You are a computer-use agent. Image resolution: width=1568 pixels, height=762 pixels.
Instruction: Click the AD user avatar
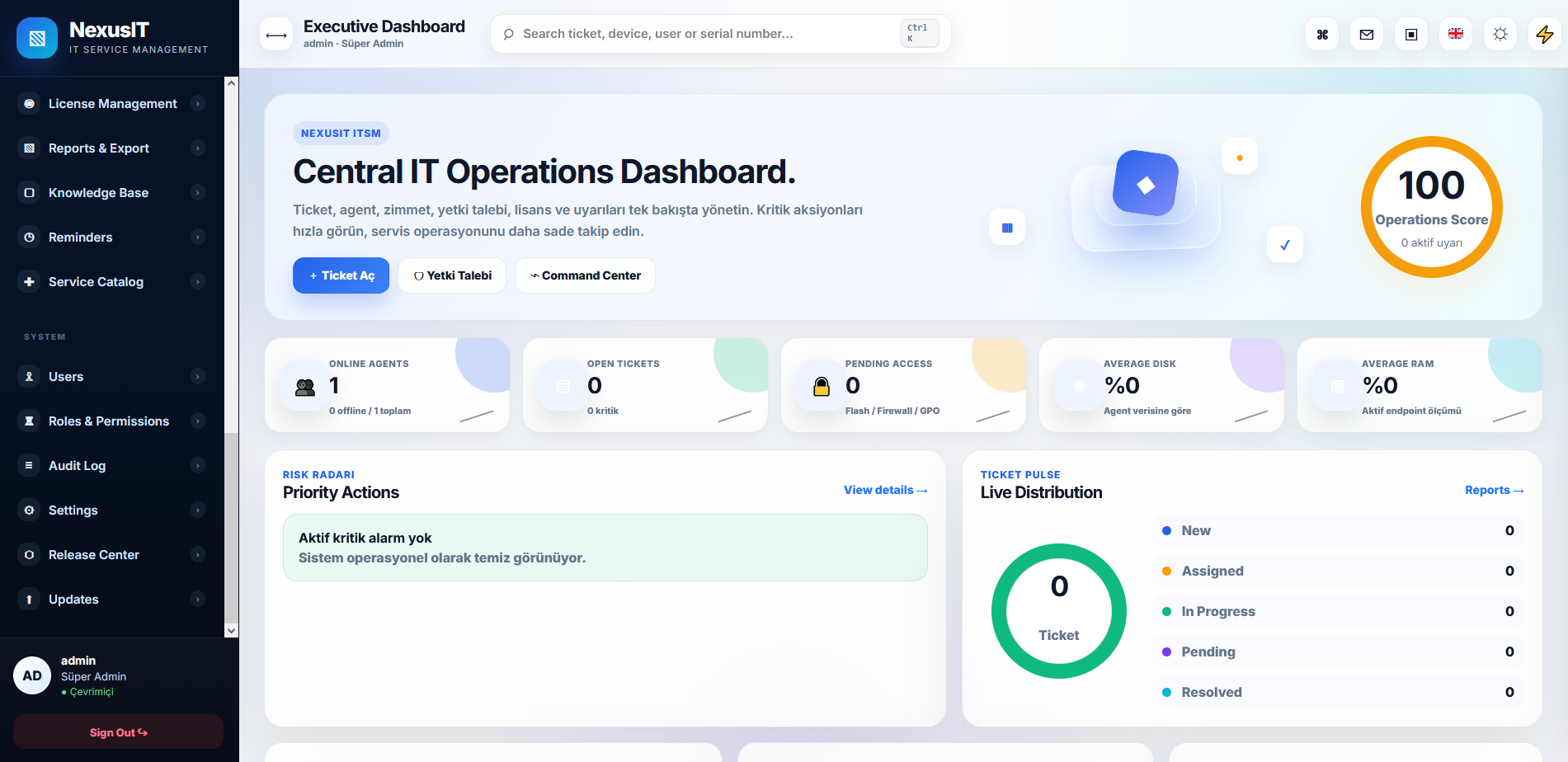point(32,675)
